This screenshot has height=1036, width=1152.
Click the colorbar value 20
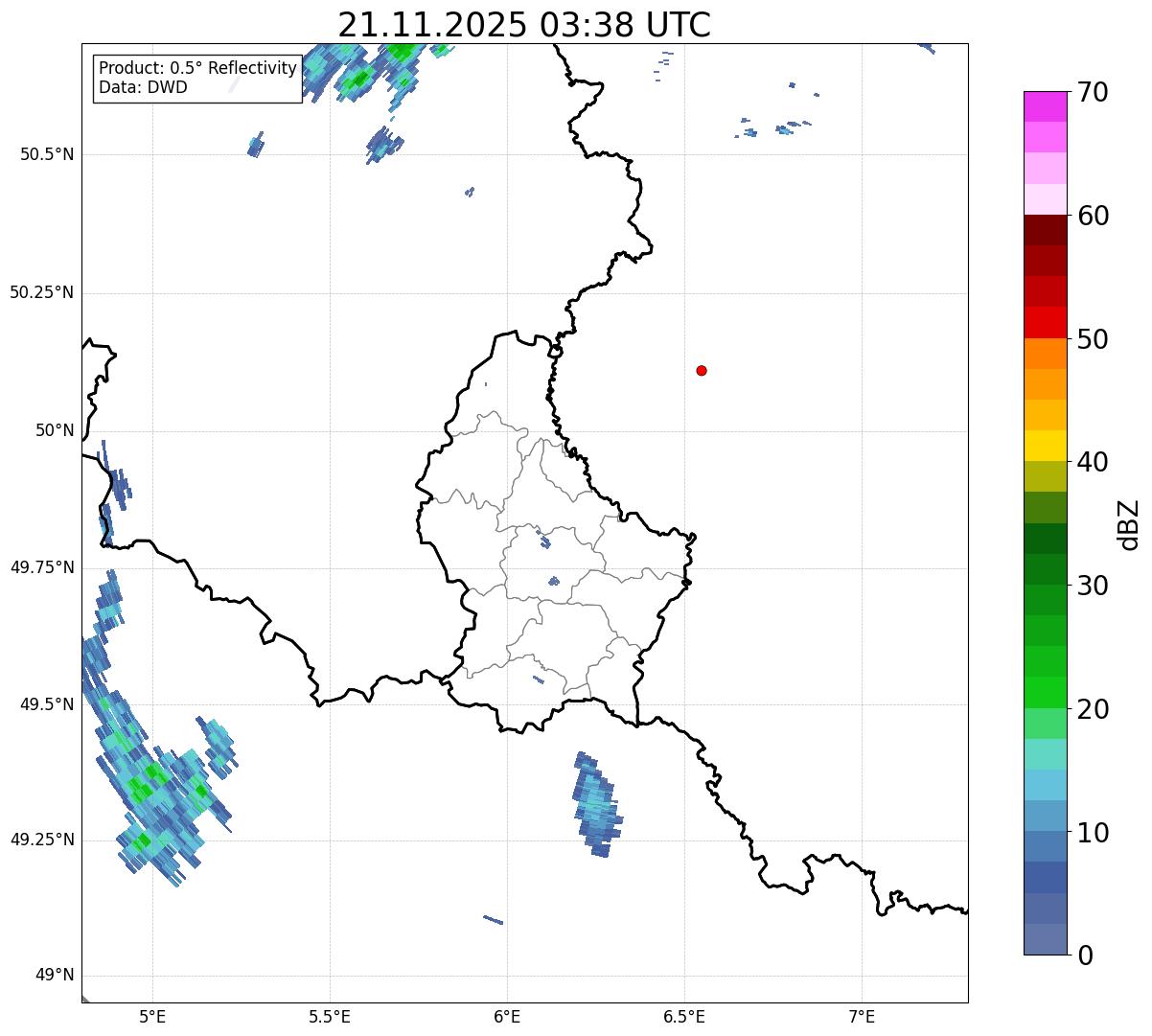(1092, 709)
